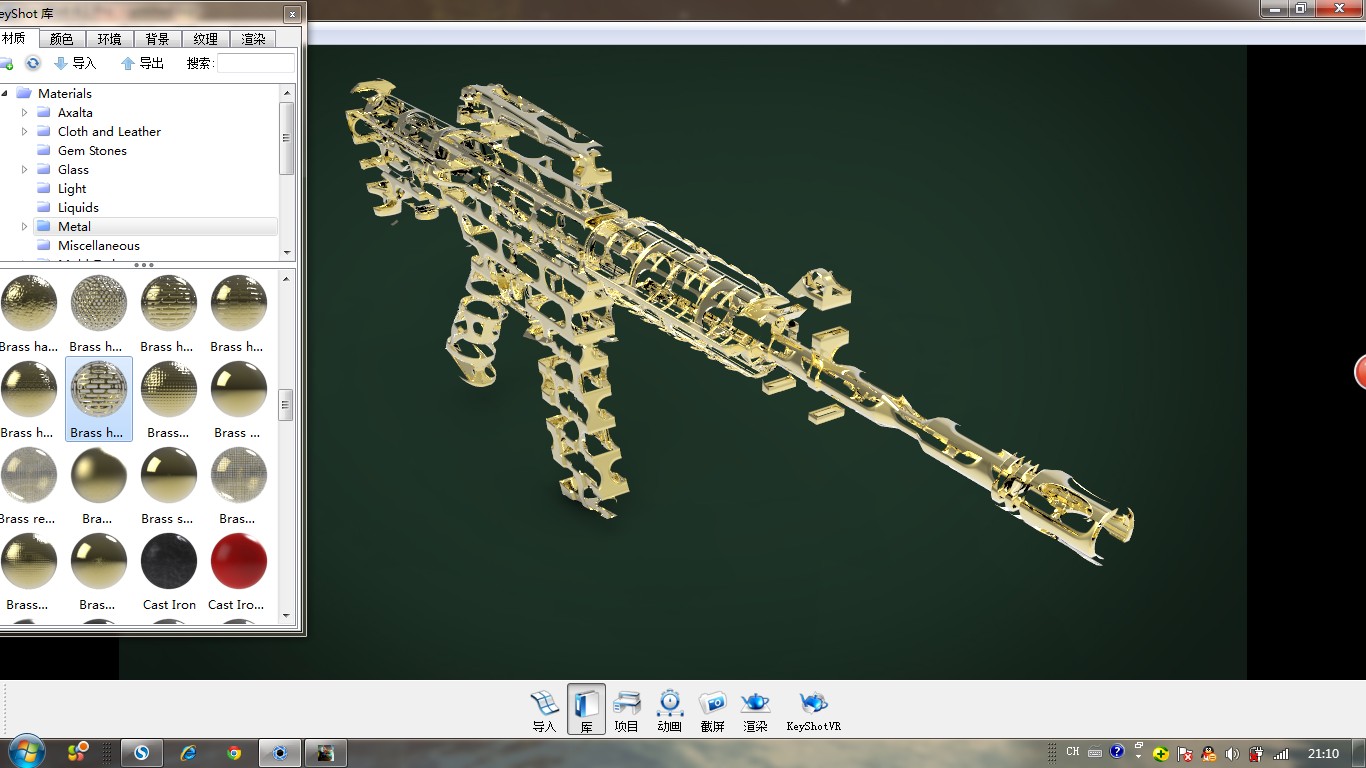Click the 截屏 screenshot camera icon
1366x768 pixels.
point(712,711)
